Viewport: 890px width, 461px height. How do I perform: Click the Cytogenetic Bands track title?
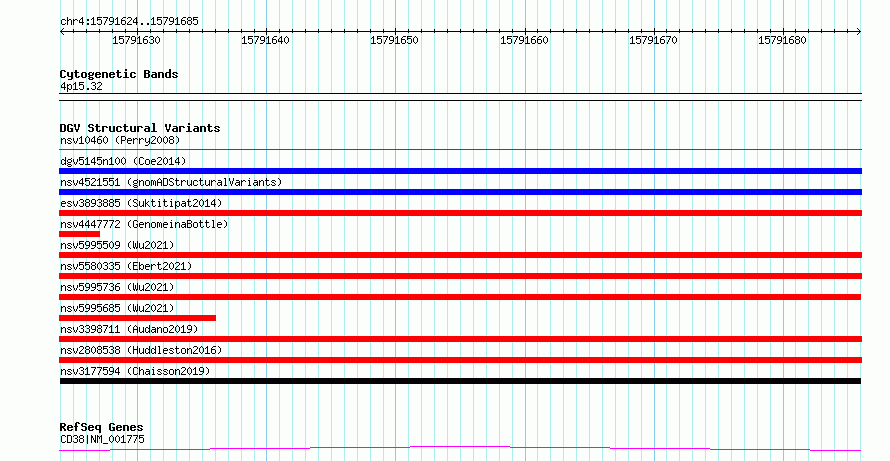point(119,74)
